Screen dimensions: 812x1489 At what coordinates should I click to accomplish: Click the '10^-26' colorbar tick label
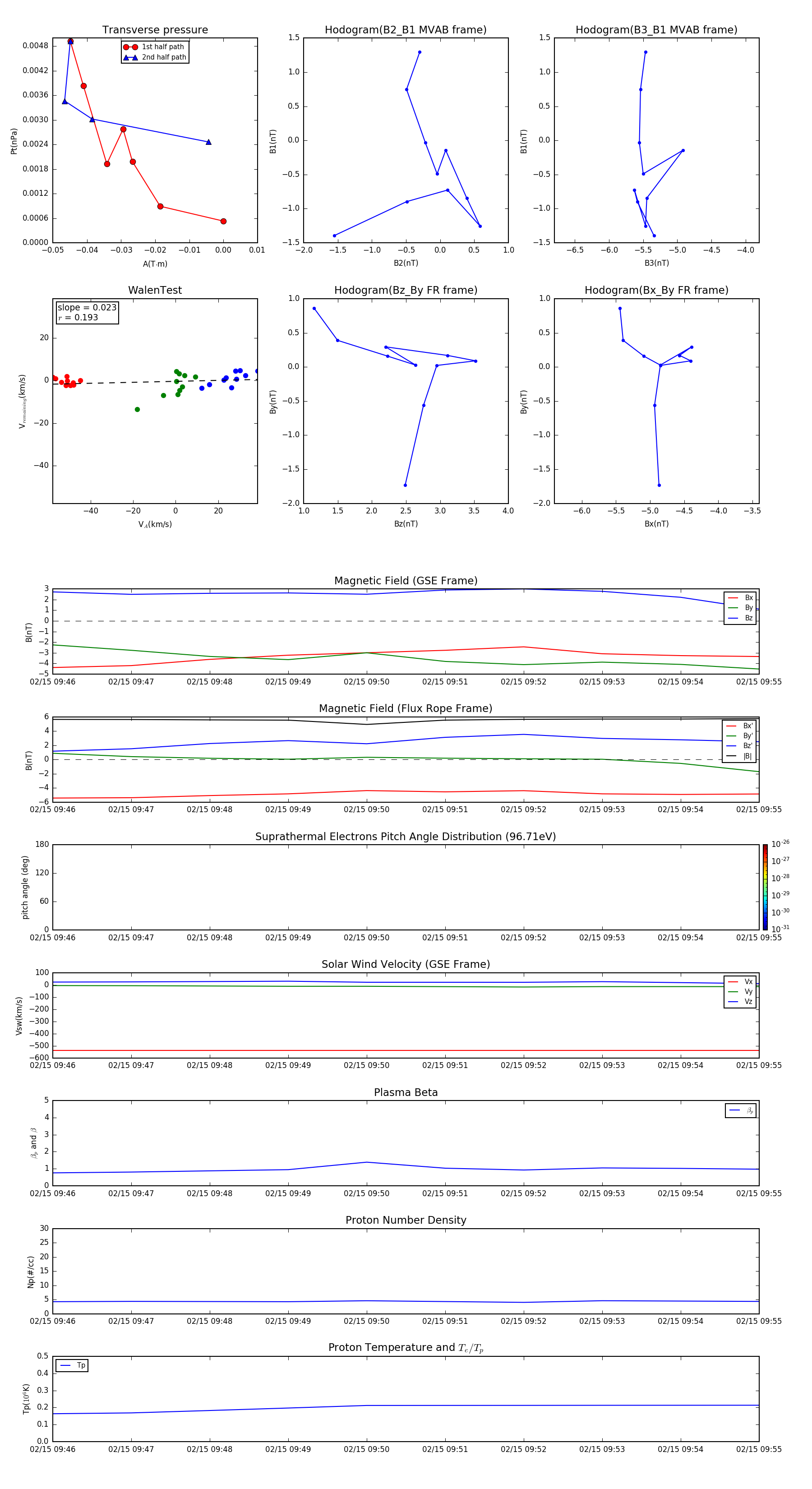point(780,844)
